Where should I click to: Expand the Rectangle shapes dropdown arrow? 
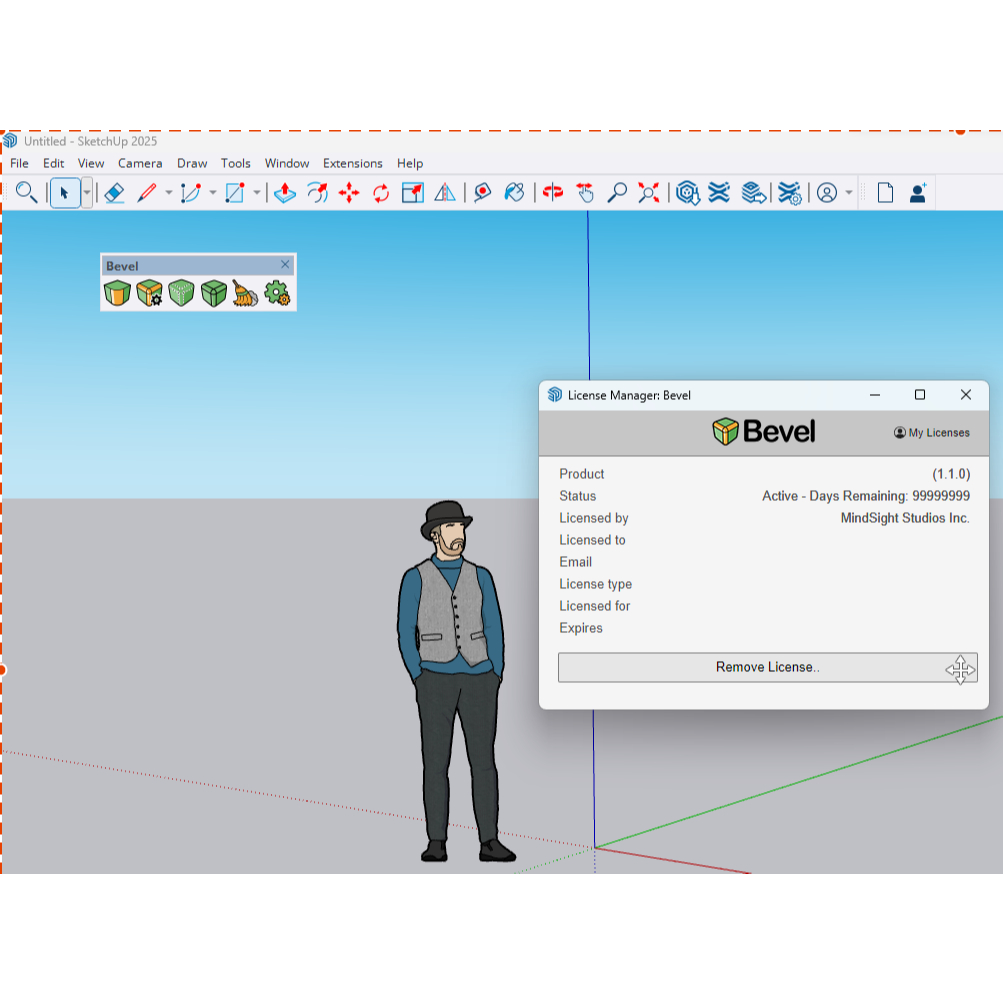click(x=257, y=193)
